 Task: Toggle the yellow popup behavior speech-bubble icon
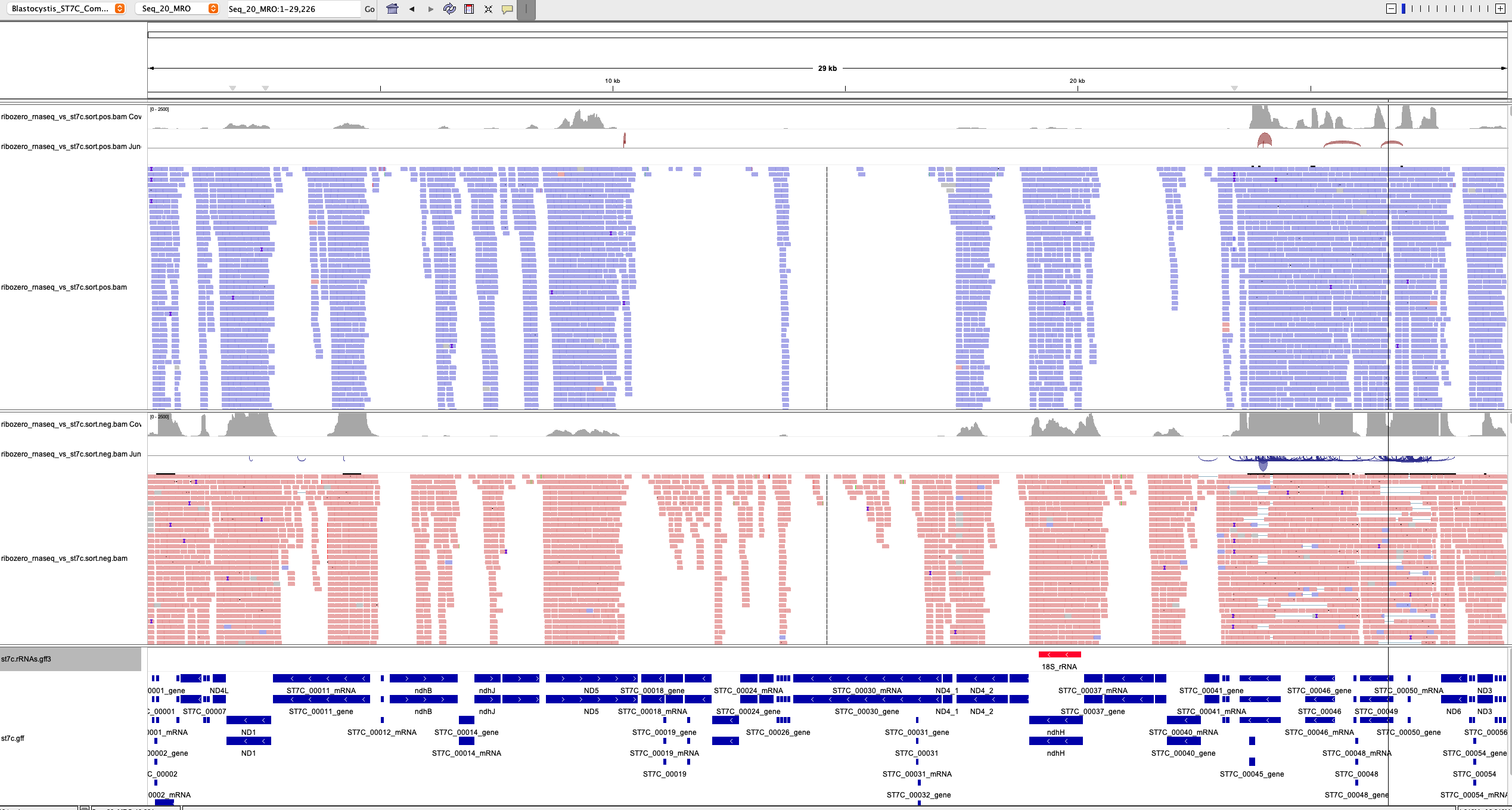[x=507, y=9]
